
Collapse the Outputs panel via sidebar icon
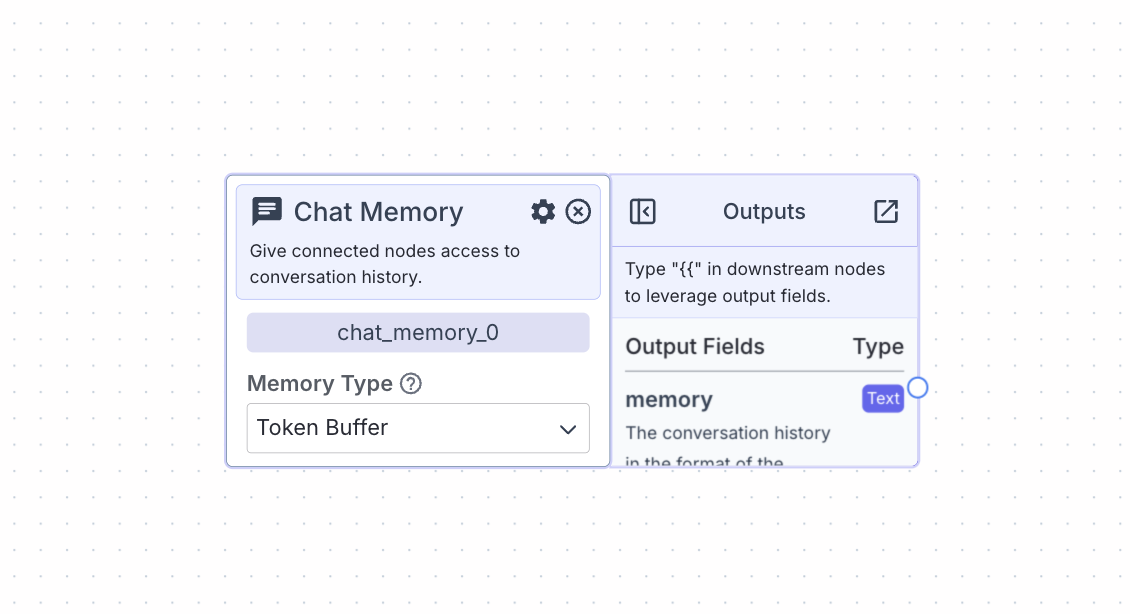point(642,211)
